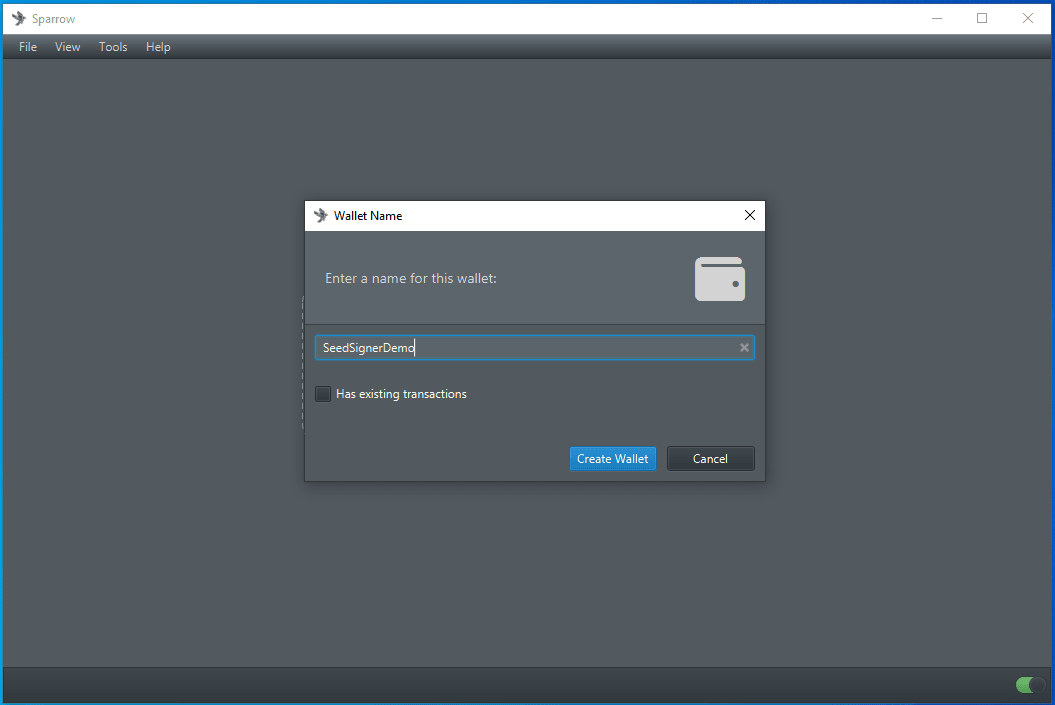Maximize the Sparrow window
This screenshot has height=705, width=1055.
click(x=982, y=18)
